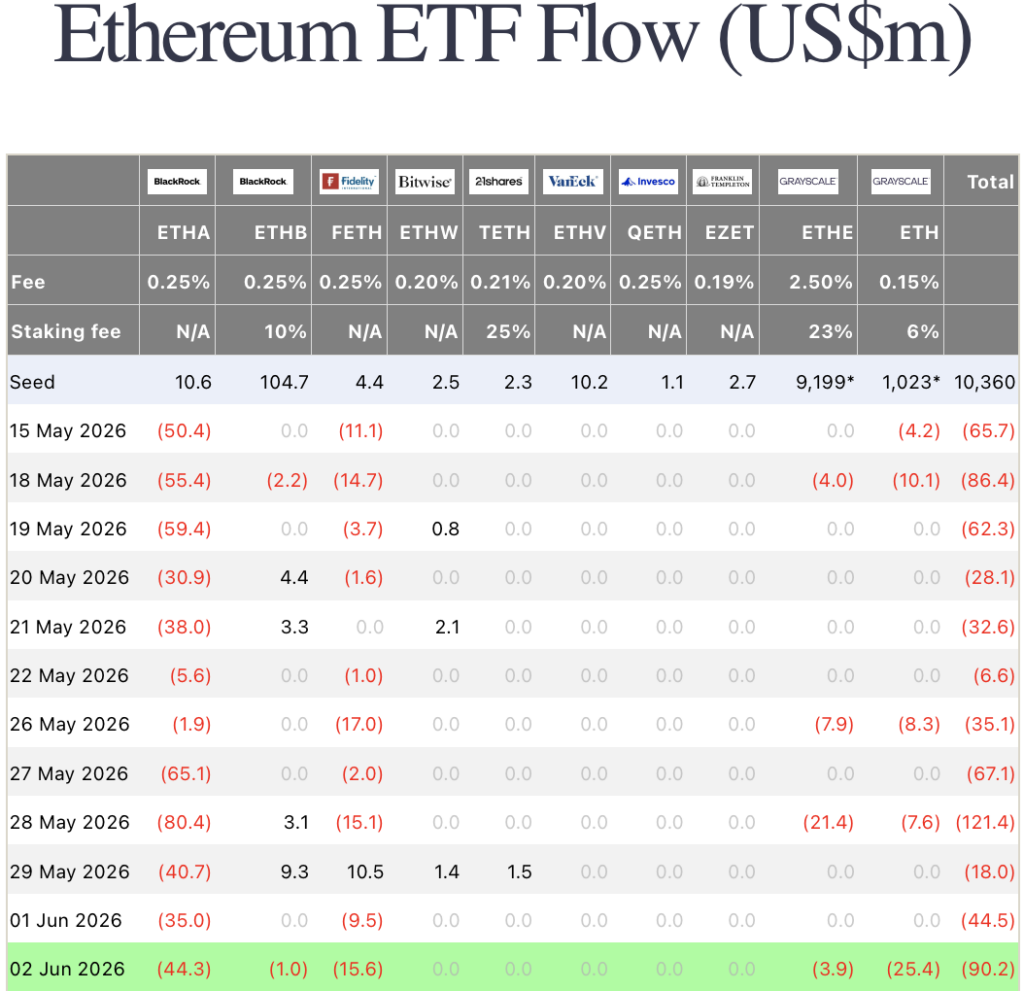Viewport: 1024px width, 991px height.
Task: Select the ETHA column header
Action: 184,233
